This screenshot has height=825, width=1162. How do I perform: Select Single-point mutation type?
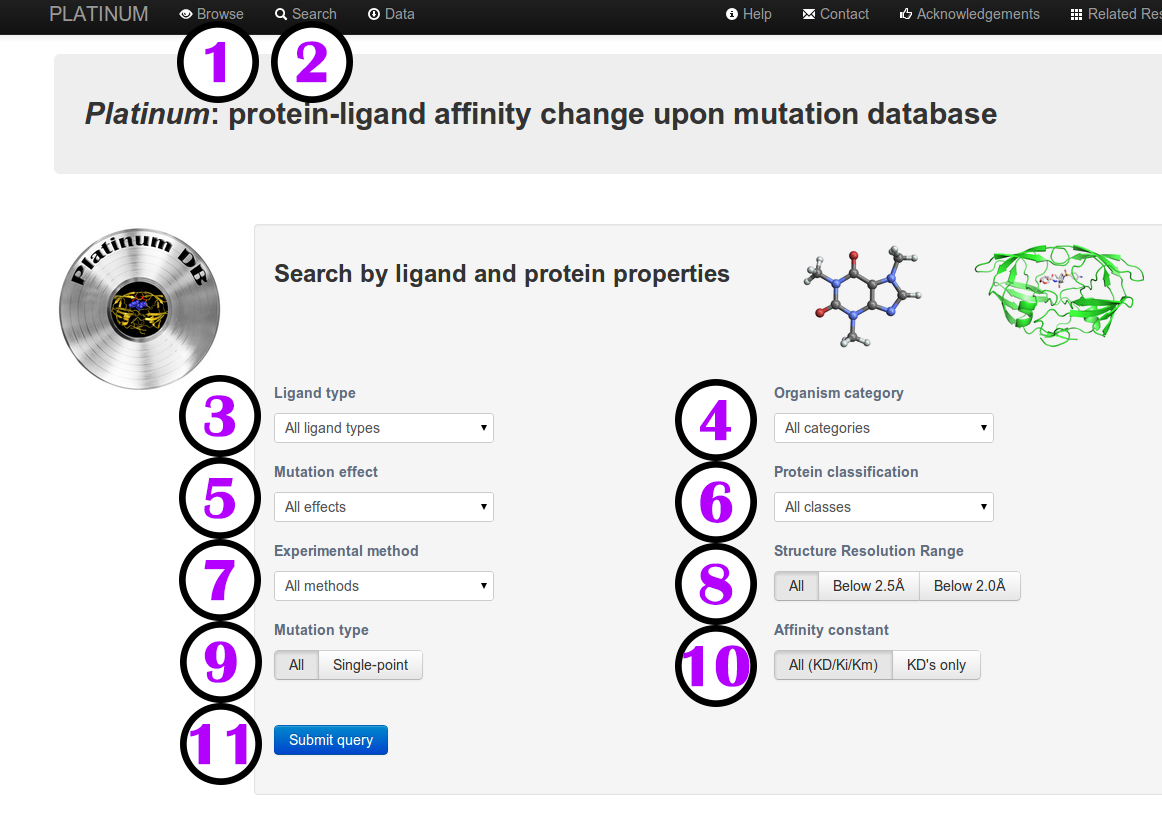(x=370, y=665)
